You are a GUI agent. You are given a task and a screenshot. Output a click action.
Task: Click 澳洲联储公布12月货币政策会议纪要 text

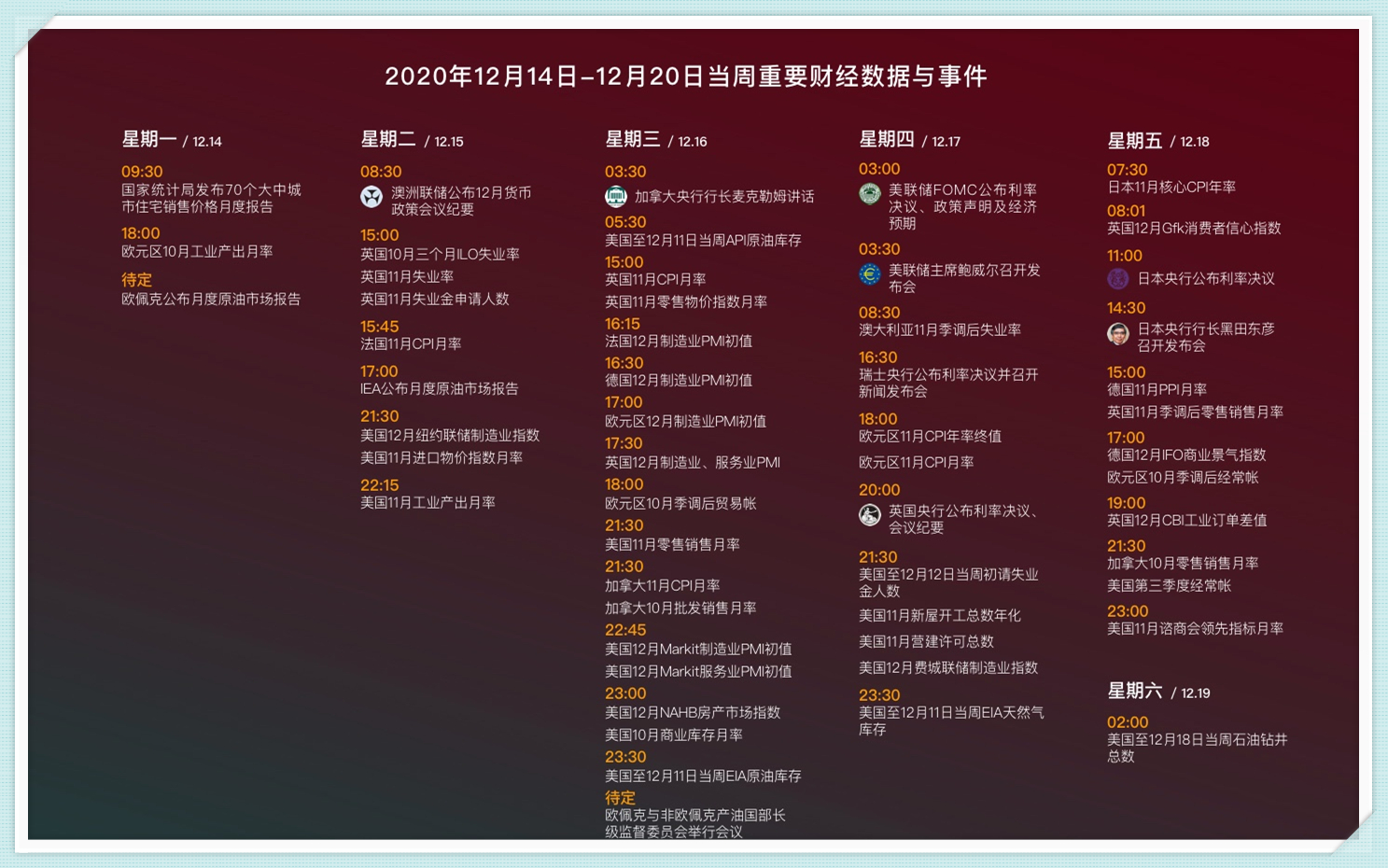point(461,201)
